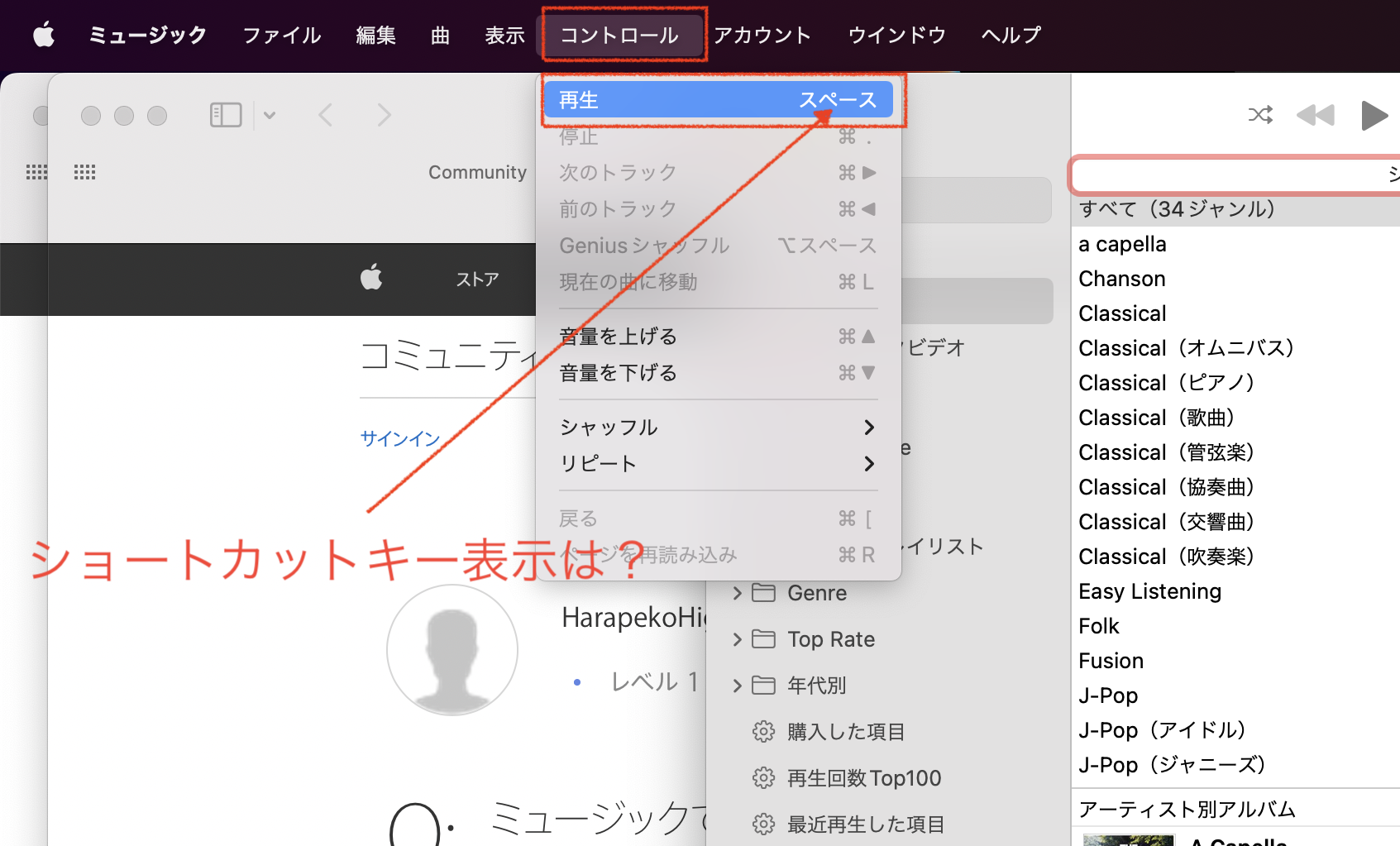Toggle the sidebar panel icon
The image size is (1400, 846).
(226, 115)
